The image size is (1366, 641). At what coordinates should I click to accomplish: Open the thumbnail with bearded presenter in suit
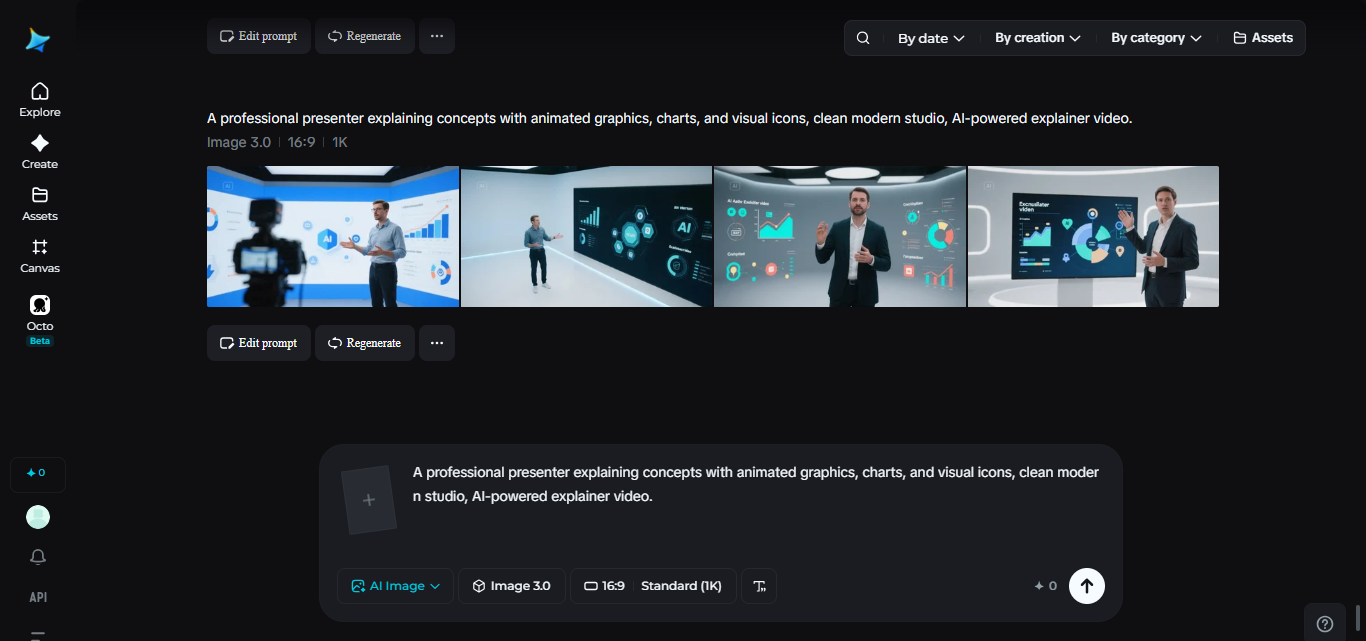(840, 236)
